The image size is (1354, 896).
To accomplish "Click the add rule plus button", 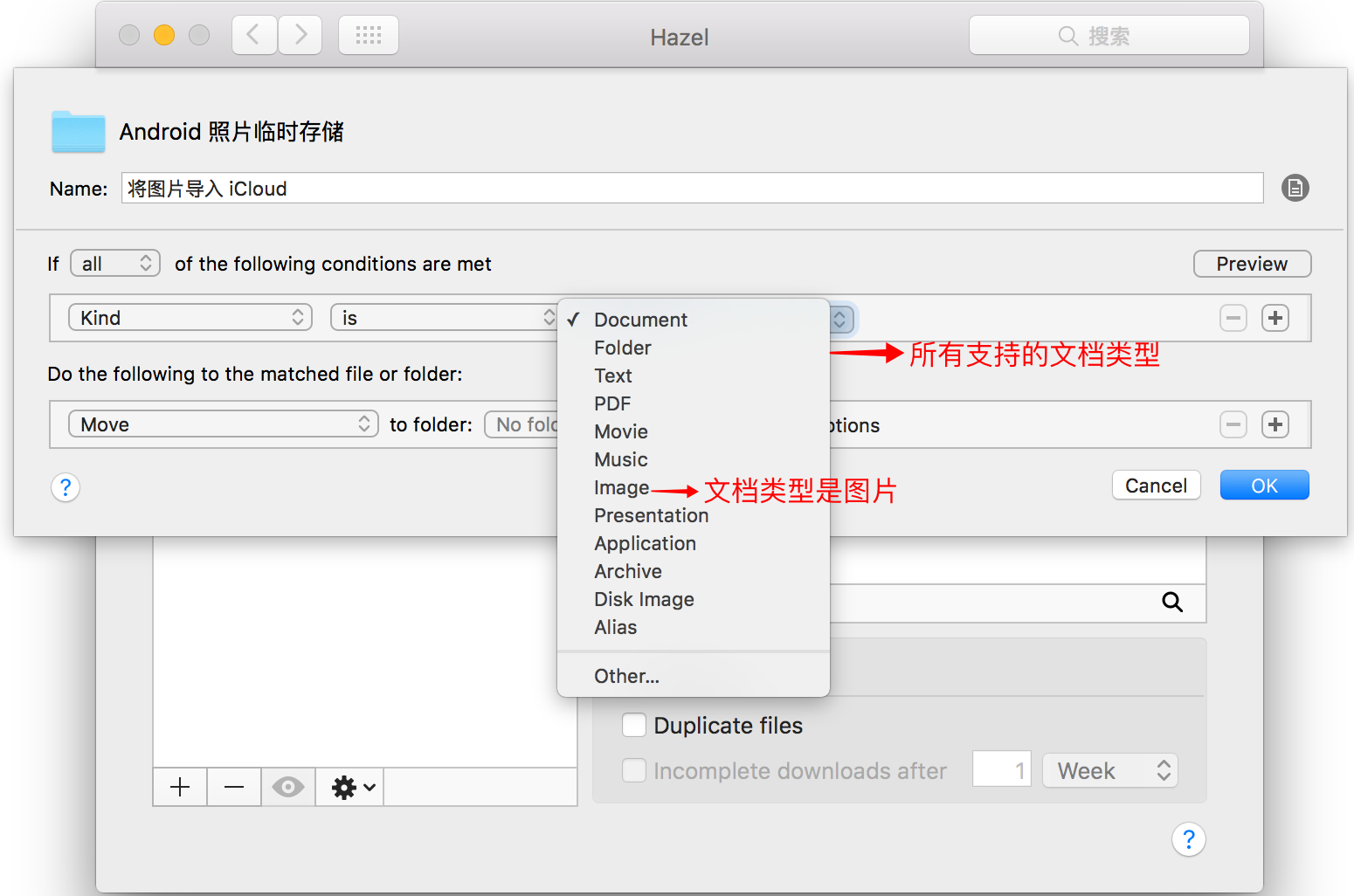I will (180, 787).
